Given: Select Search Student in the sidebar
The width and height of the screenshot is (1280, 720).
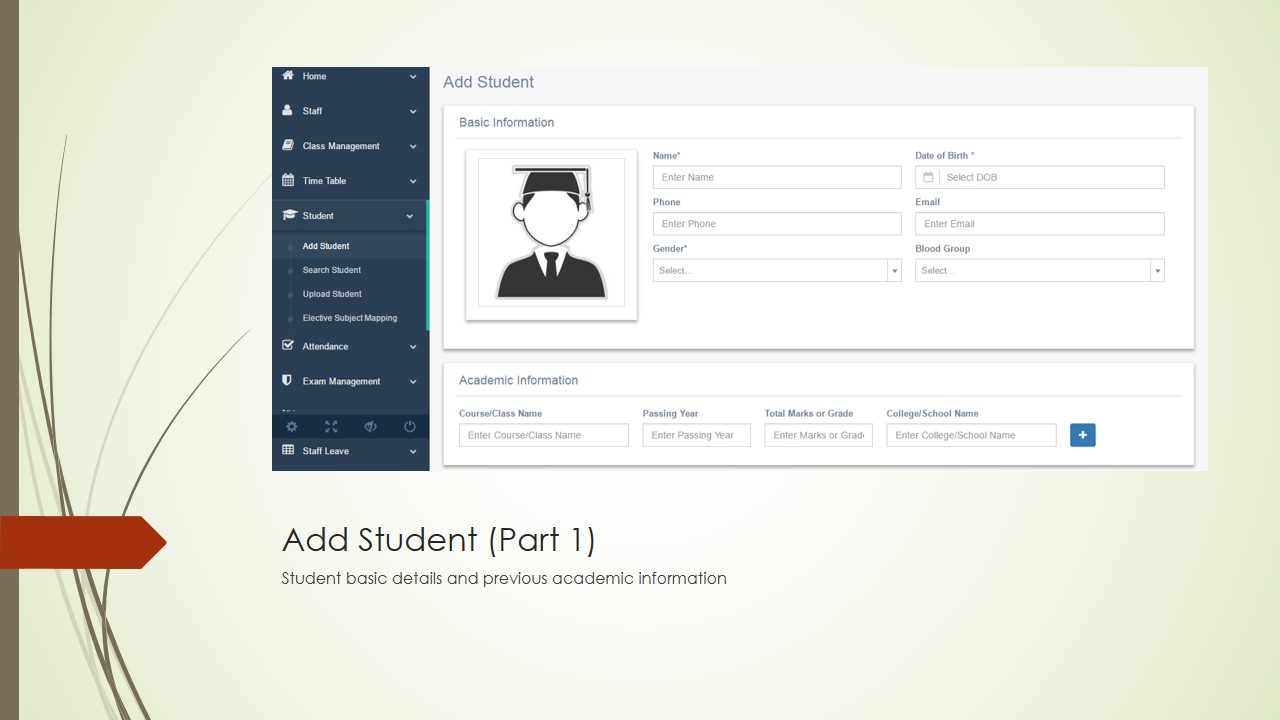Looking at the screenshot, I should tap(332, 270).
